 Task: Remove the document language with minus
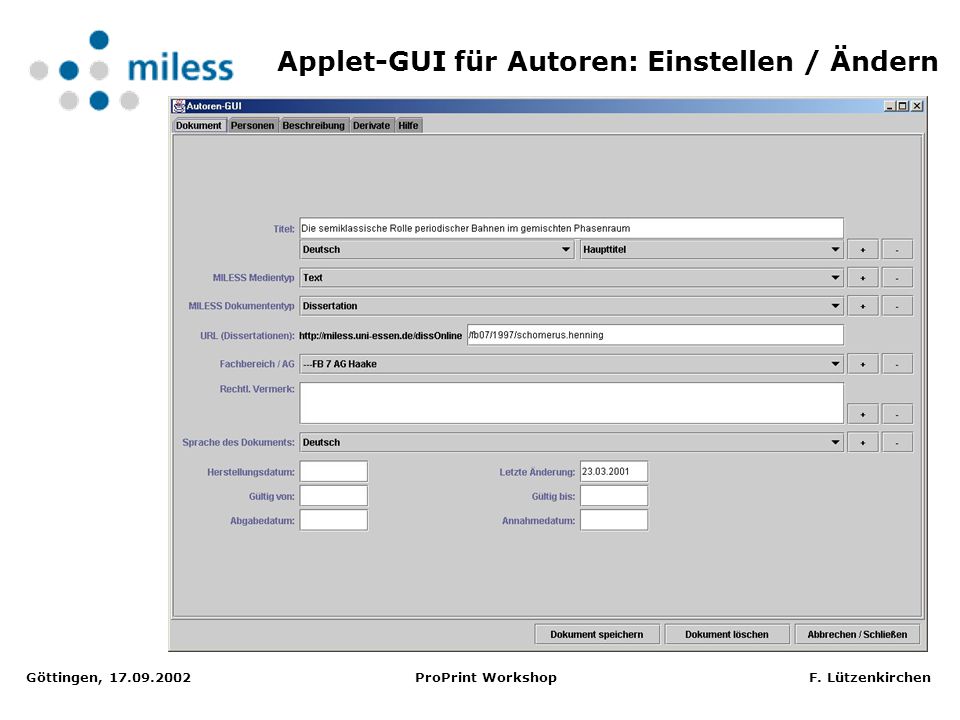897,443
